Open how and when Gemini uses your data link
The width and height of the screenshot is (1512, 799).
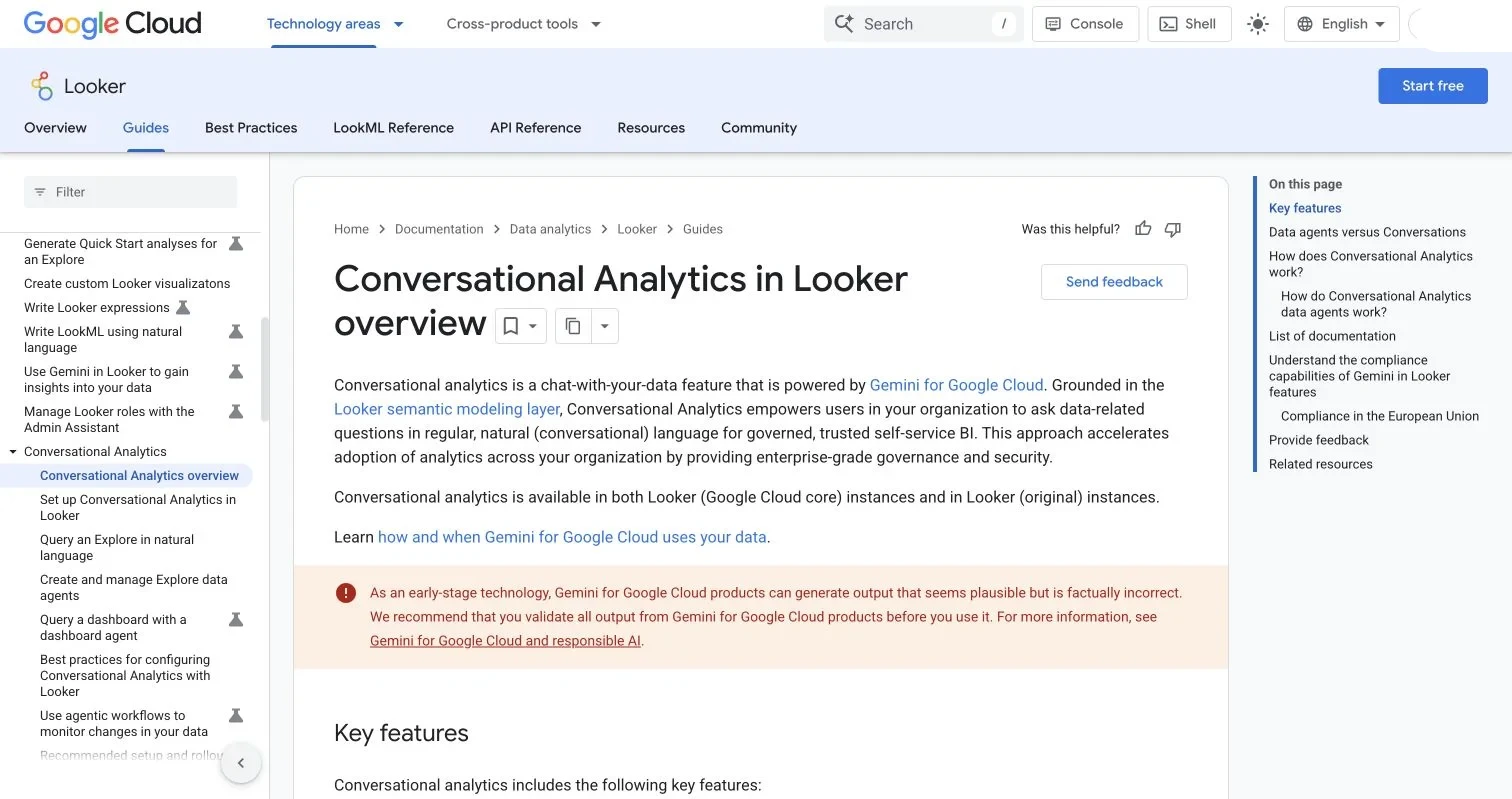pos(572,537)
